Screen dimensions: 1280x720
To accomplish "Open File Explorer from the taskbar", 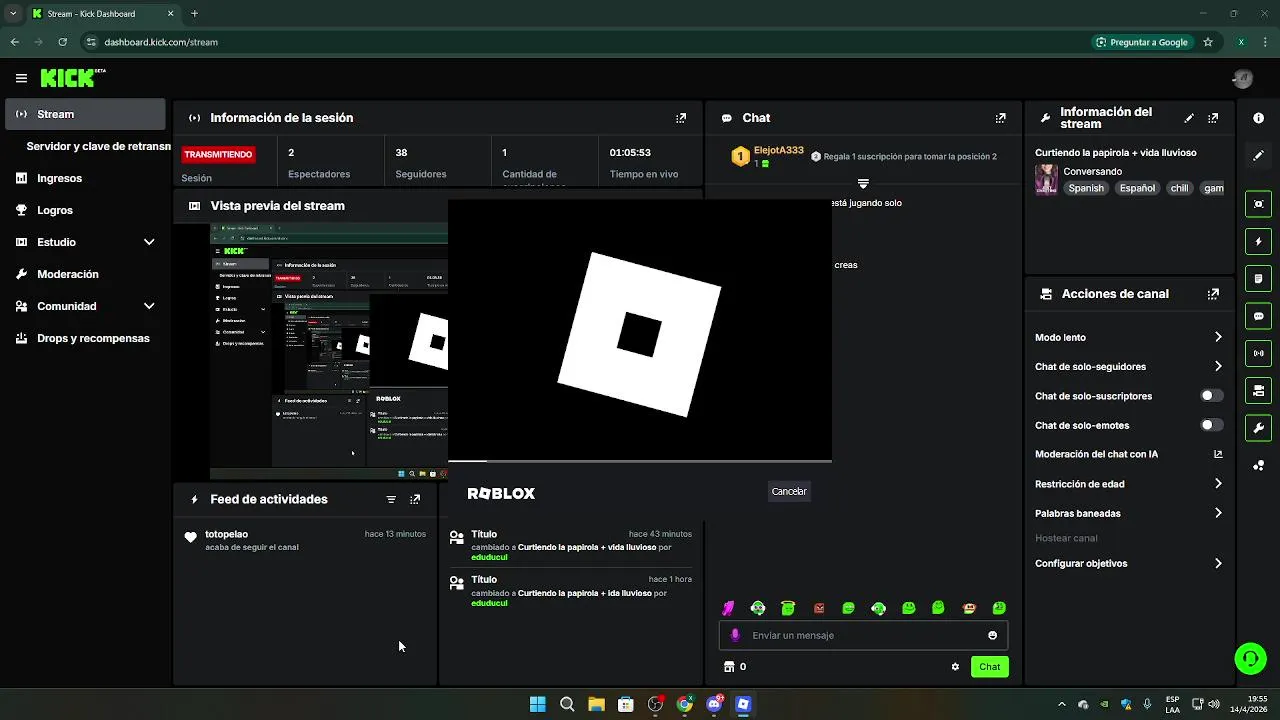I will 596,704.
